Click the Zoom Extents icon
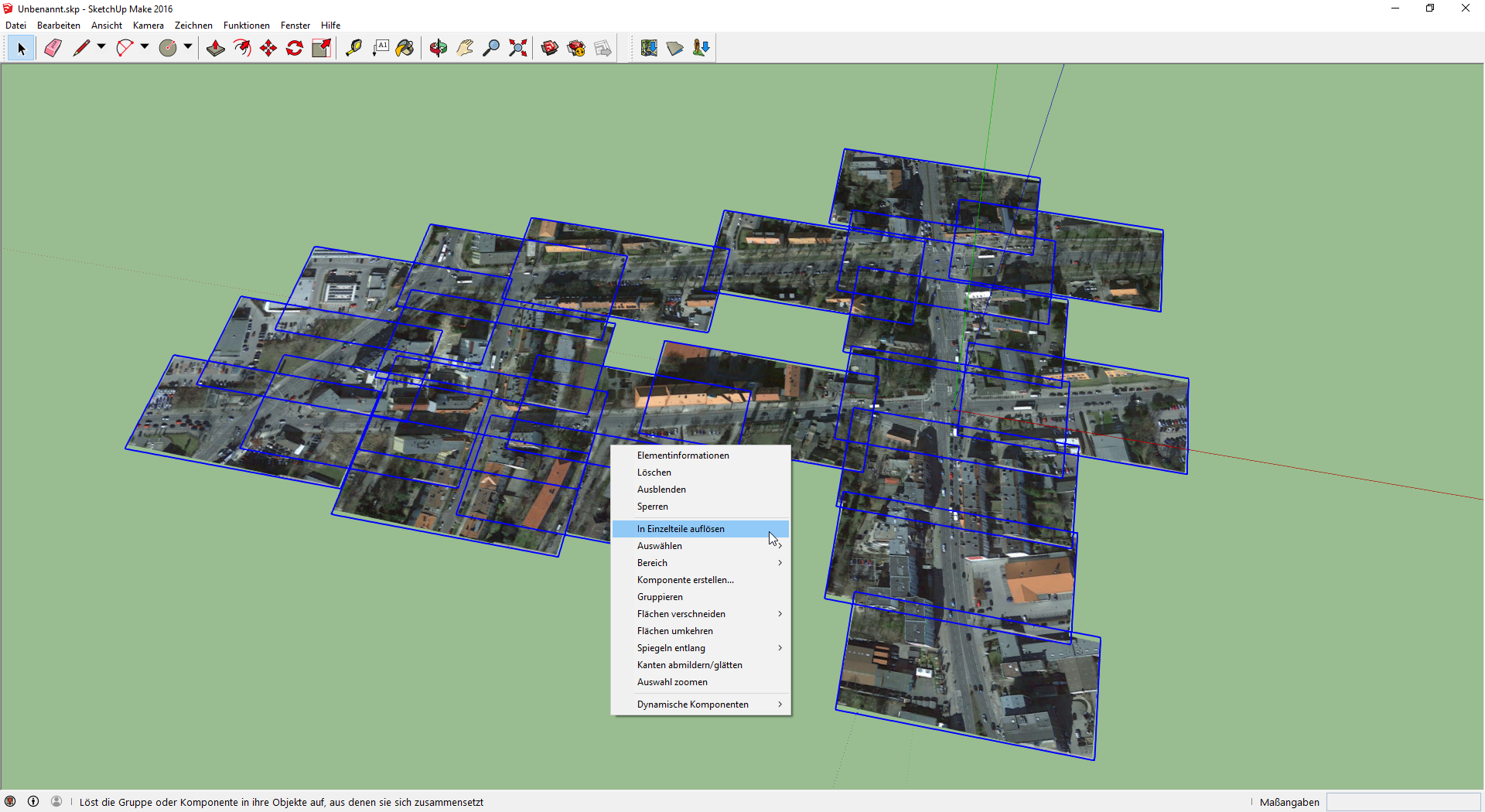 point(518,48)
